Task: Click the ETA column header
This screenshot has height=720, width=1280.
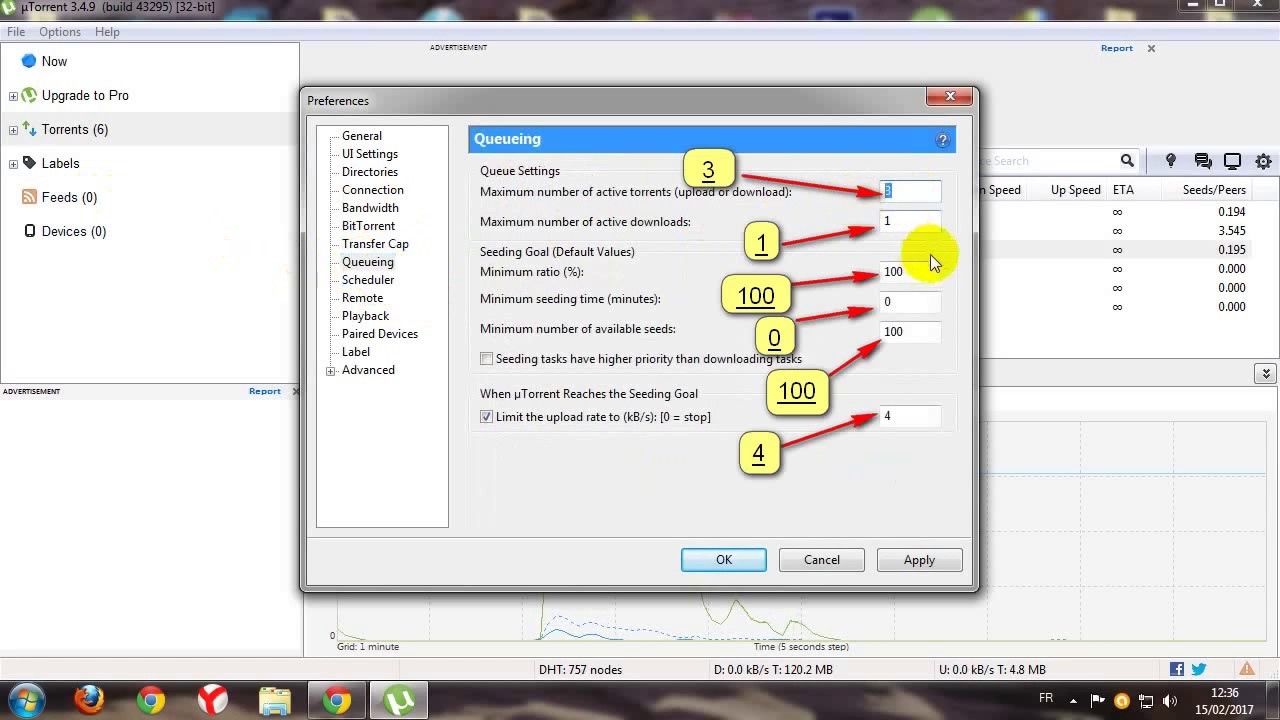Action: 1123,190
